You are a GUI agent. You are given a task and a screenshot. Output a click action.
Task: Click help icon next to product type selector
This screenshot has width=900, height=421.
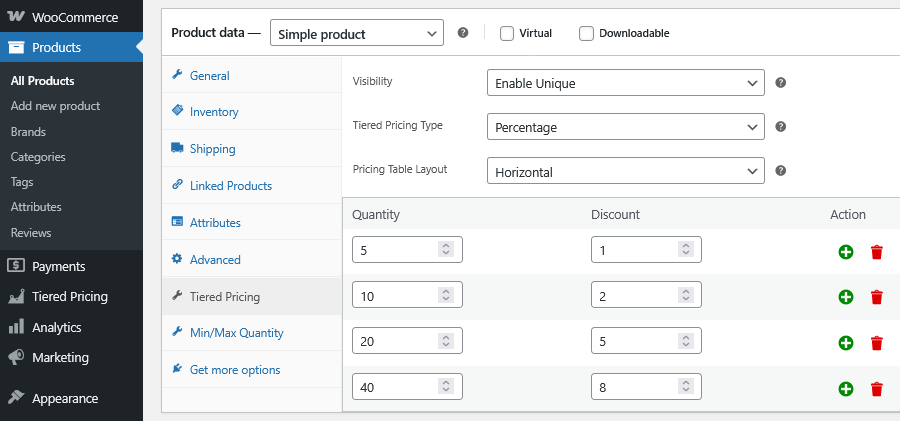(x=463, y=33)
